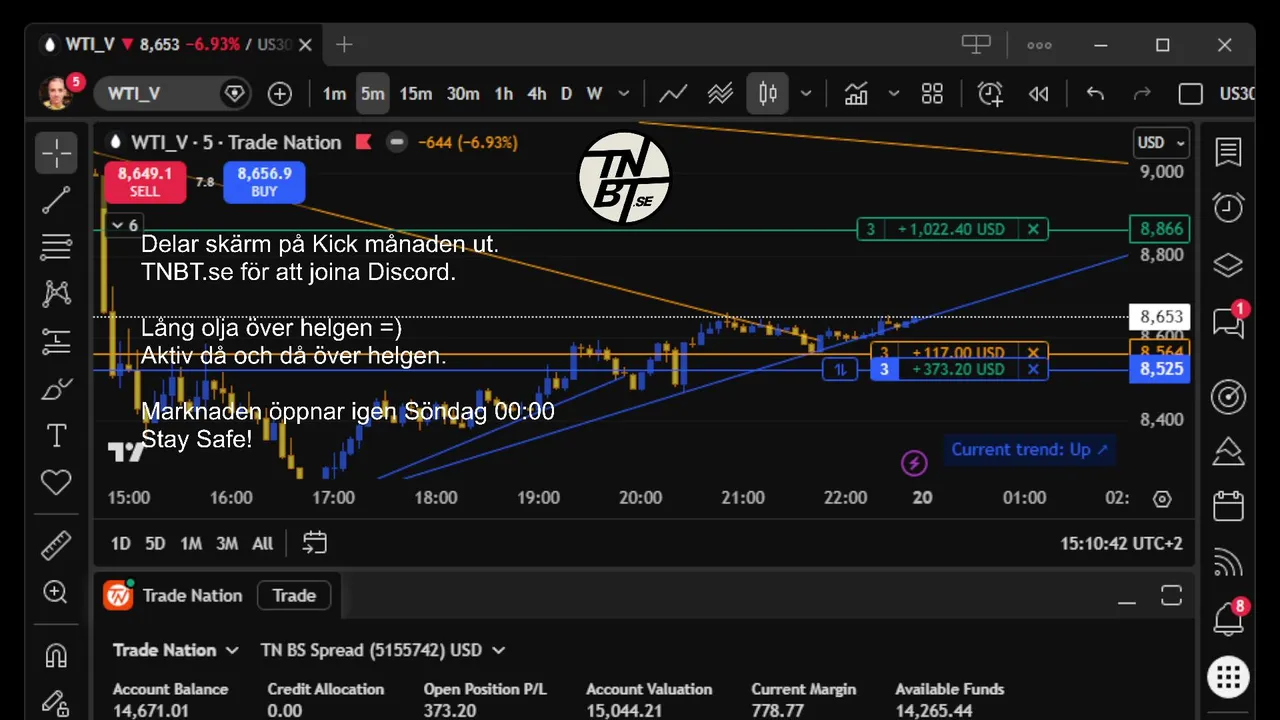Open TN BS Spread account dropdown
The image size is (1280, 720).
(x=383, y=650)
